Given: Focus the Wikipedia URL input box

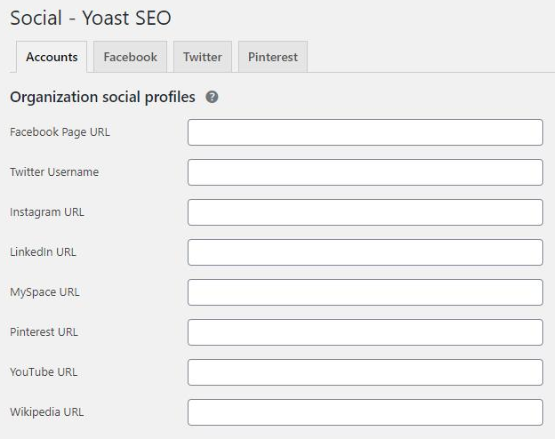Looking at the screenshot, I should click(x=365, y=412).
